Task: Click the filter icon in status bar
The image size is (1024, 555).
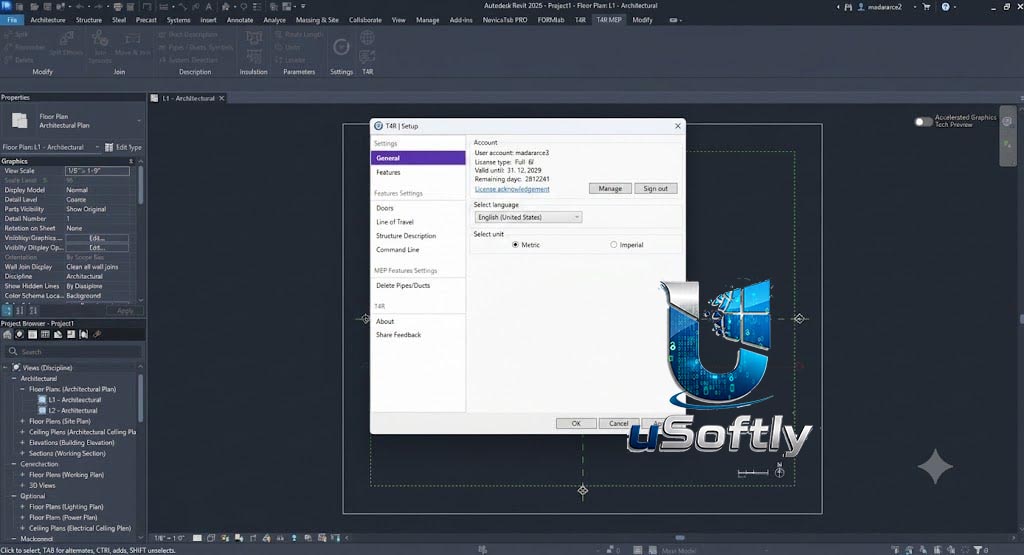Action: pyautogui.click(x=978, y=550)
